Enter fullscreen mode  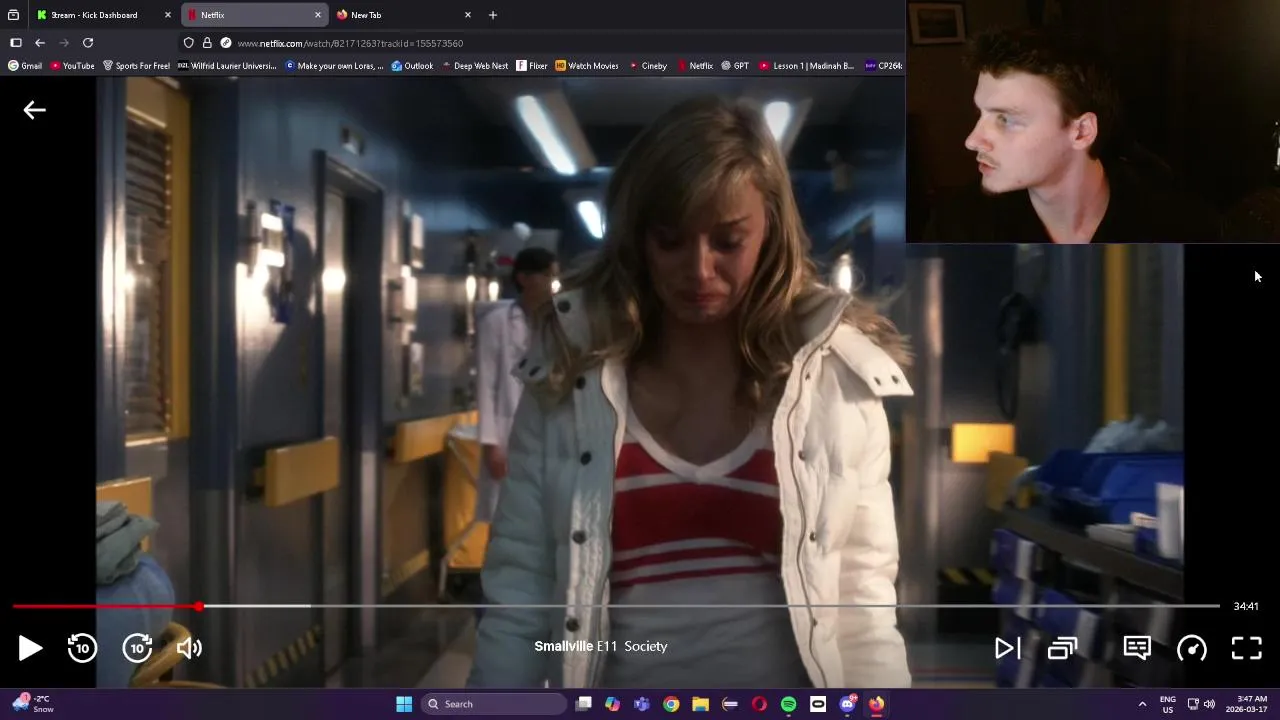(x=1246, y=648)
